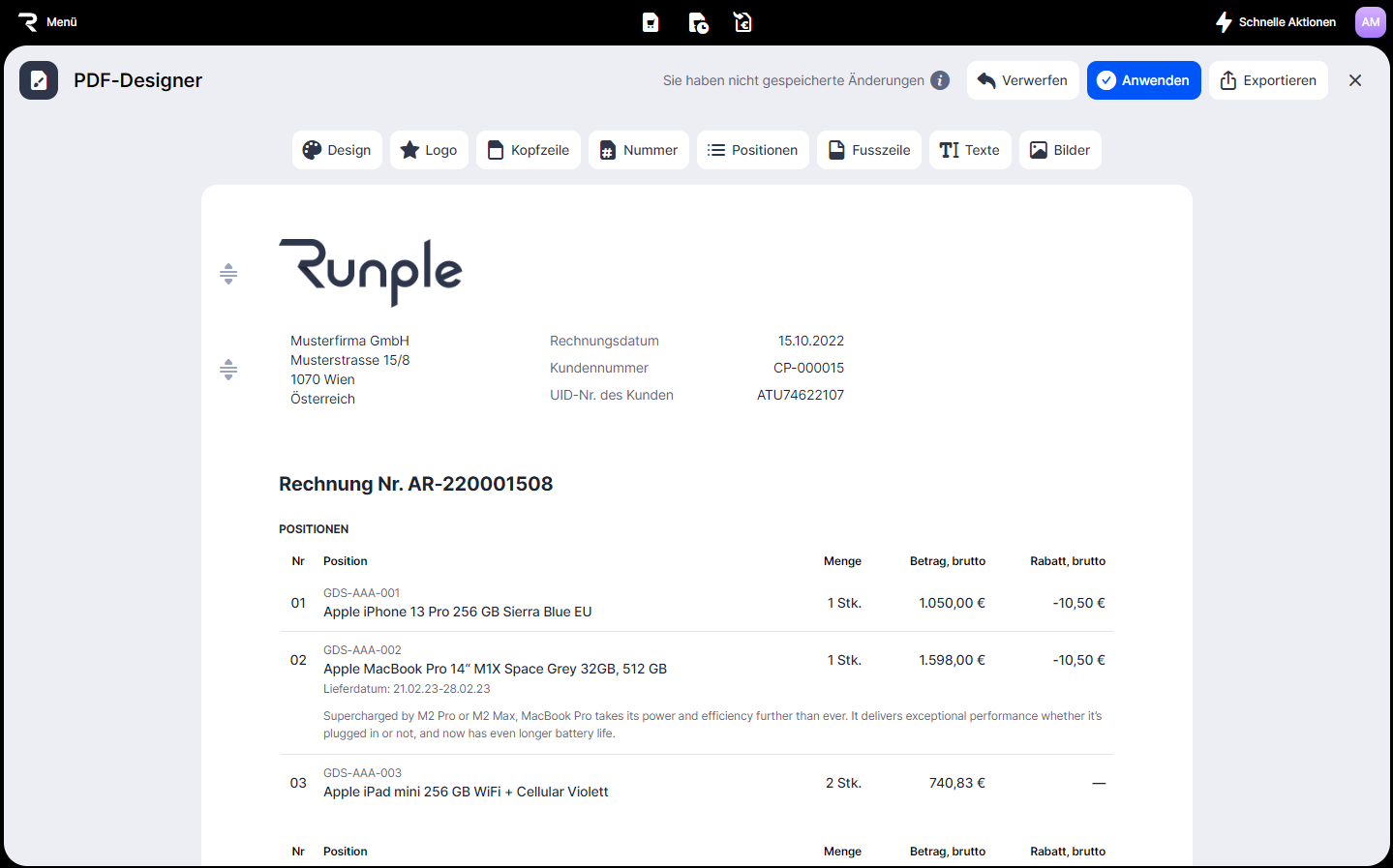Screen dimensions: 1393x868
Task: Click the large Runple logo on the invoice
Action: point(371,272)
